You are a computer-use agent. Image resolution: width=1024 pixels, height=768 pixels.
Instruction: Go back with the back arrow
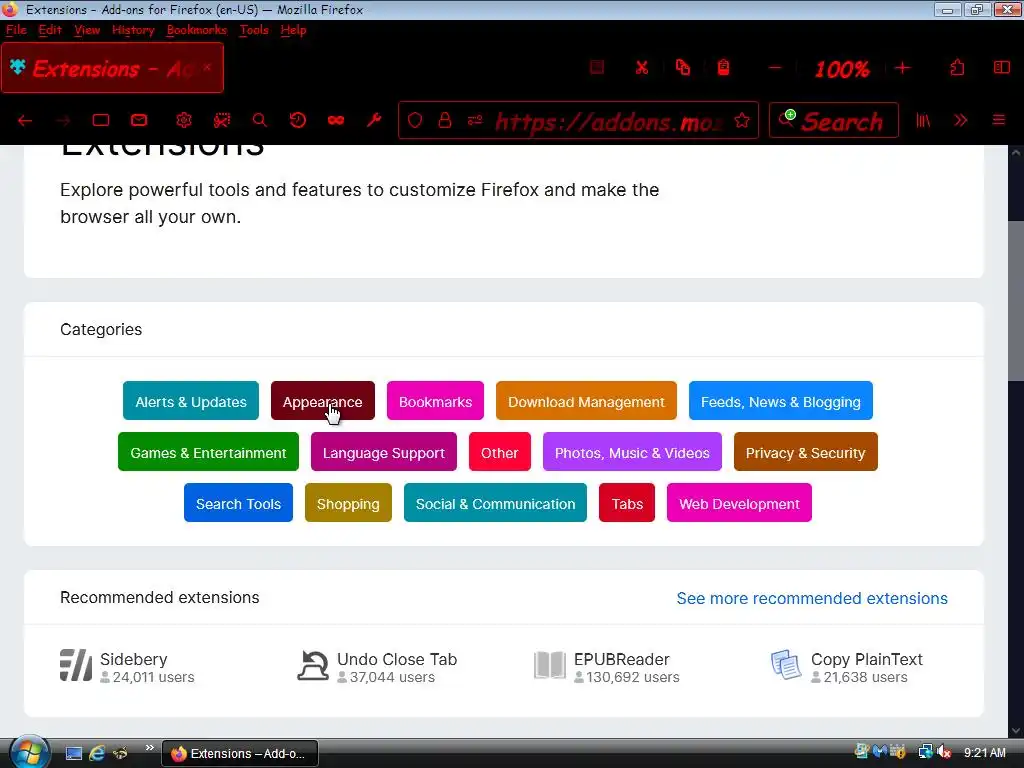point(25,120)
